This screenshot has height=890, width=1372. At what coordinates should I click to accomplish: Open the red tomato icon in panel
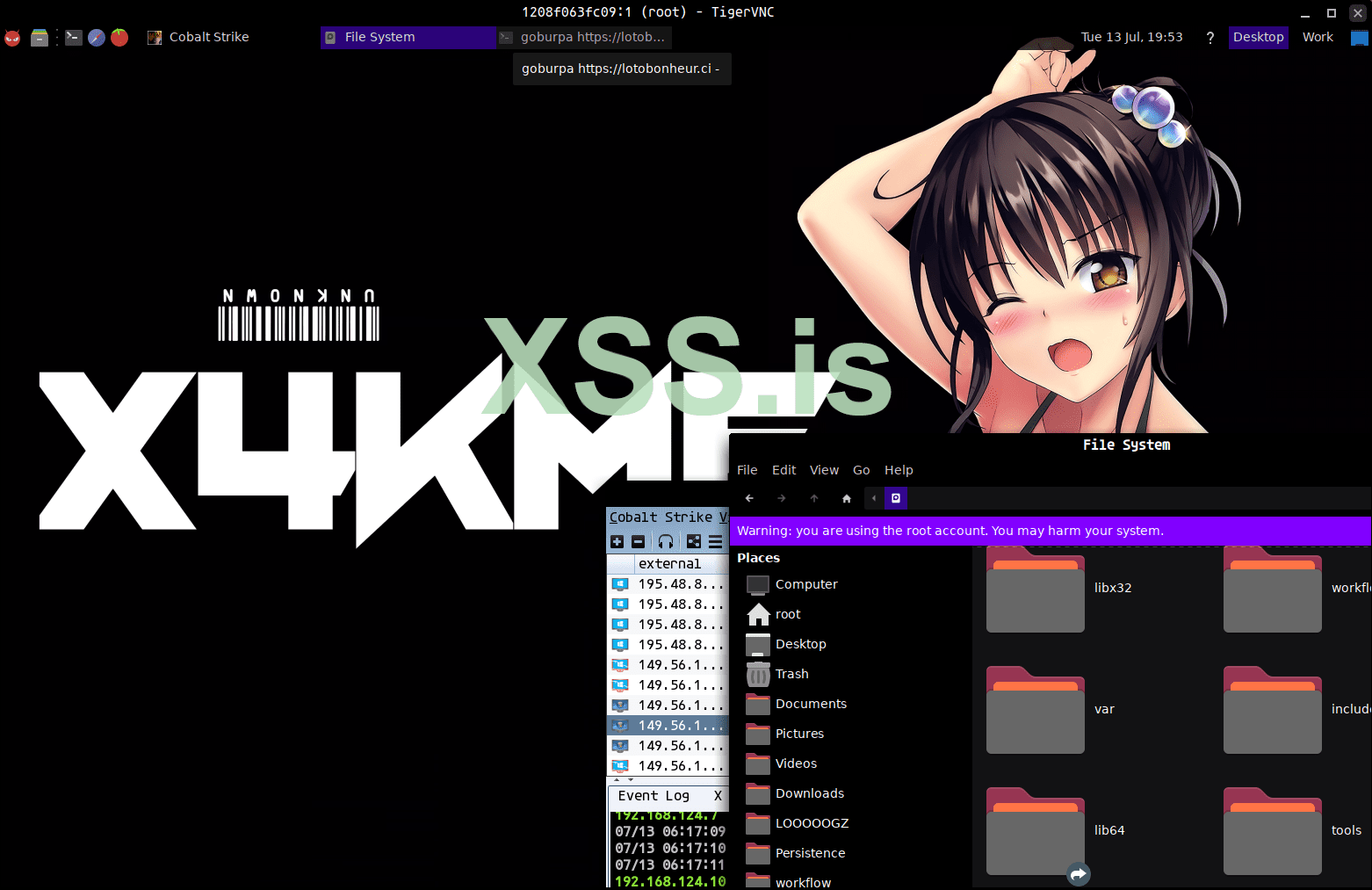click(x=119, y=37)
